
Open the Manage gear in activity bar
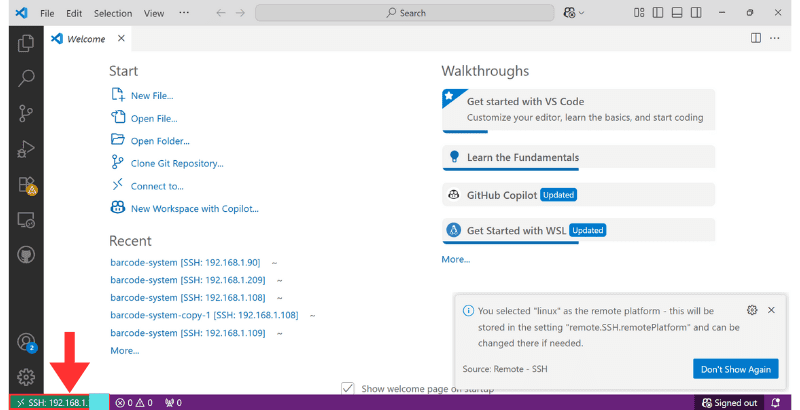27,377
